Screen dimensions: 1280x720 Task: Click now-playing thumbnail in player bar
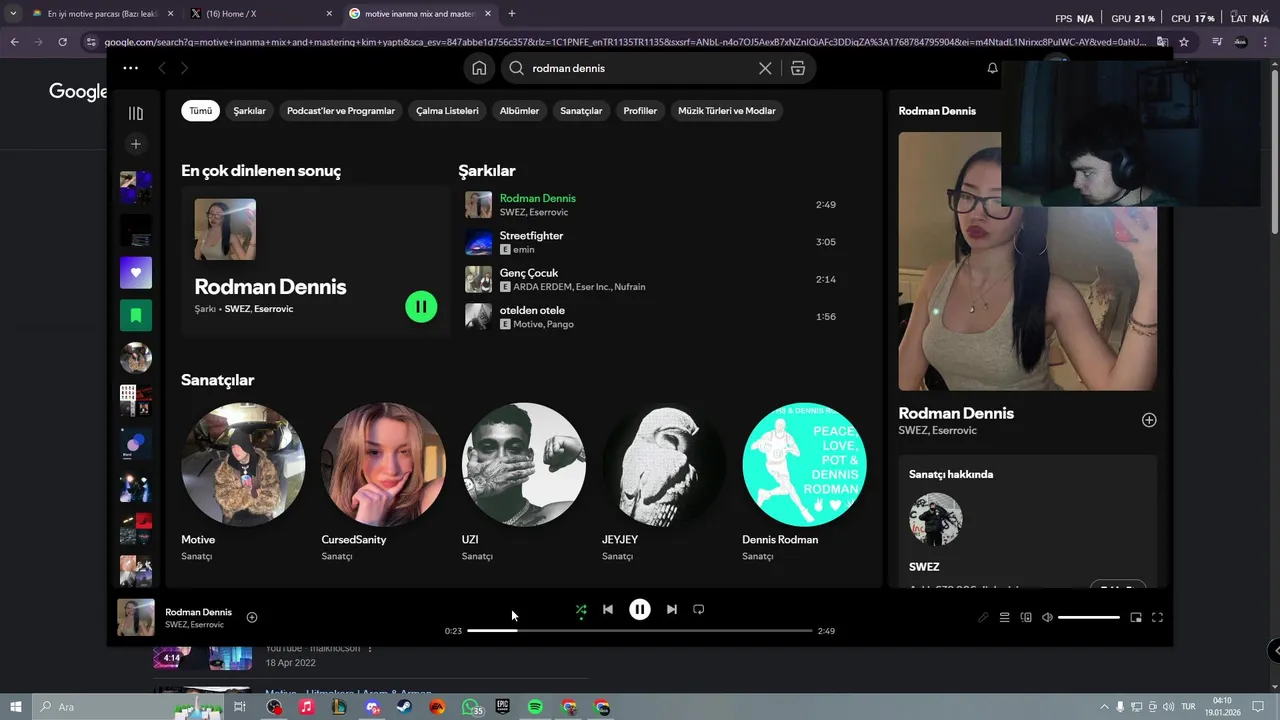click(x=136, y=617)
